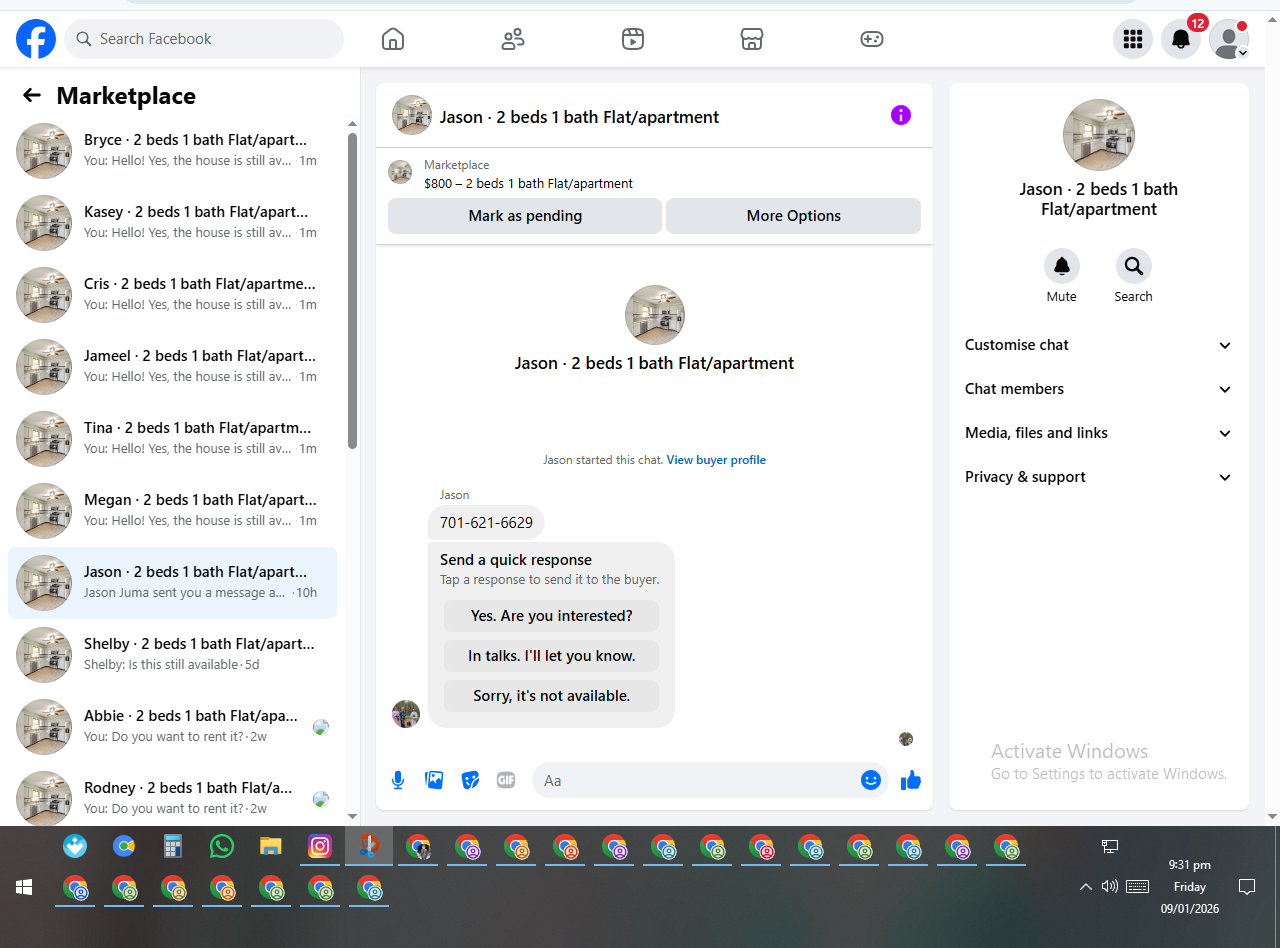1280x948 pixels.
Task: Click the phone number message 701-621-6629
Action: click(x=486, y=523)
